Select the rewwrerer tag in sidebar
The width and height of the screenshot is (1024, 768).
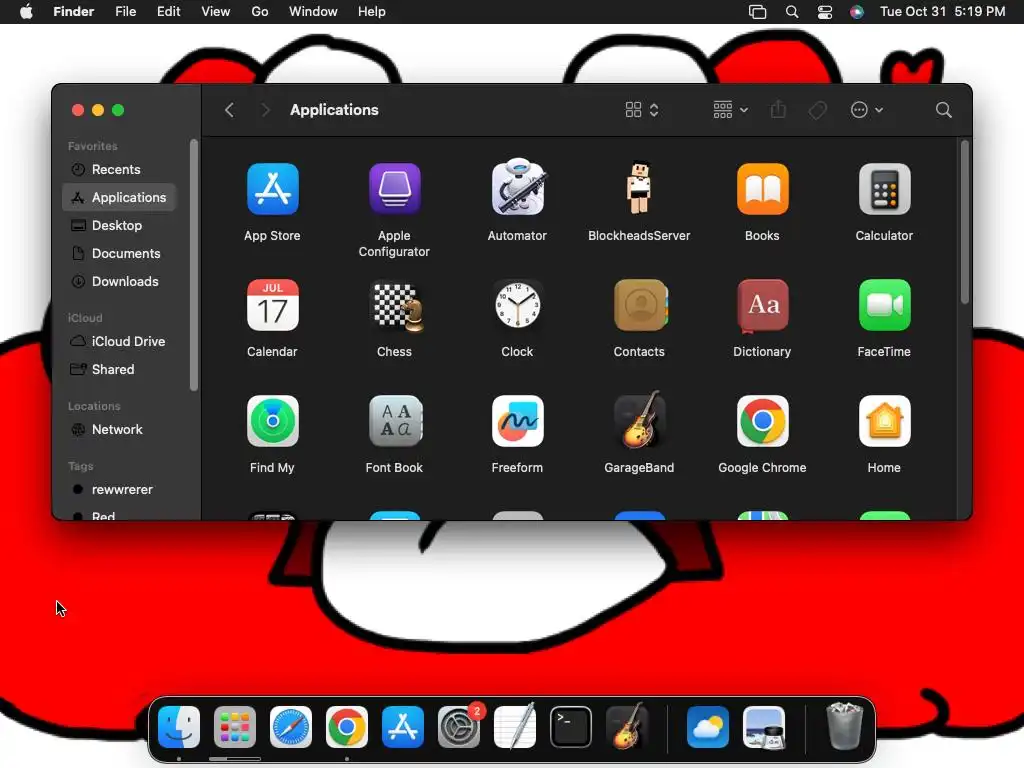pos(119,490)
